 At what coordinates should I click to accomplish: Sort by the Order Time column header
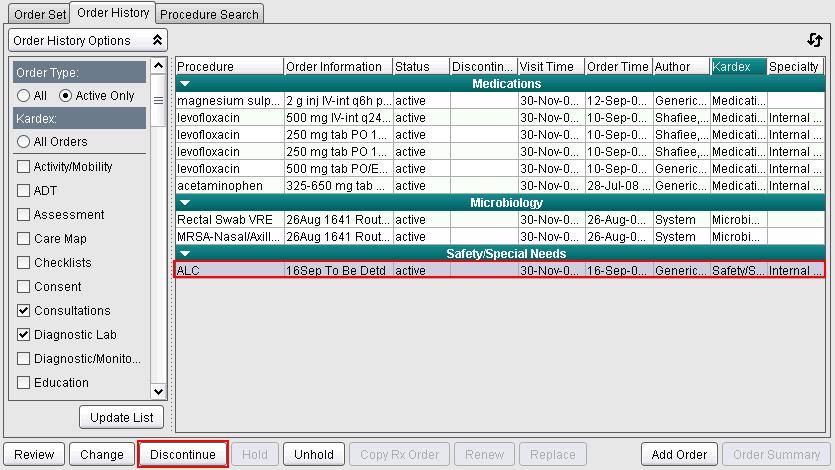point(619,67)
